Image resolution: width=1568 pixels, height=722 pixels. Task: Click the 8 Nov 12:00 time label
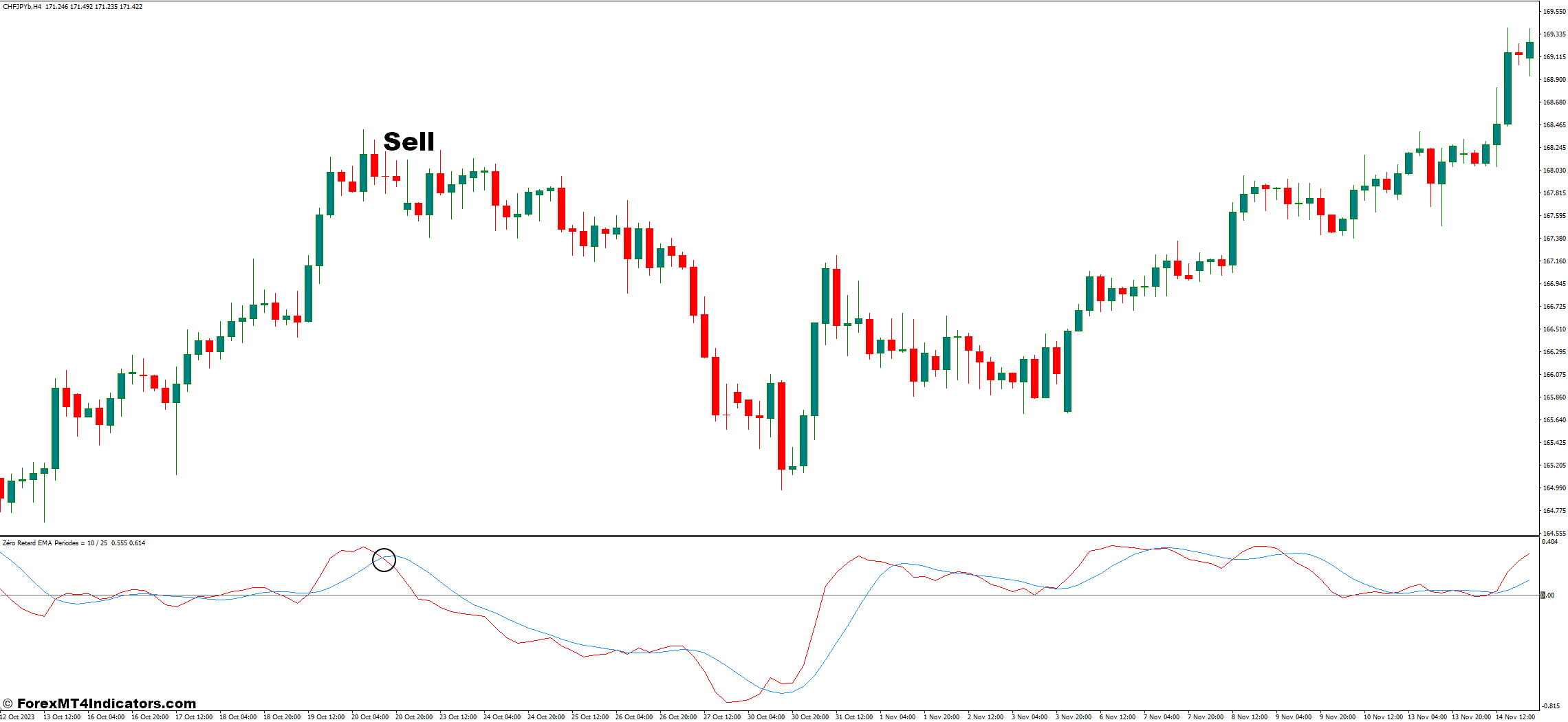1250,717
